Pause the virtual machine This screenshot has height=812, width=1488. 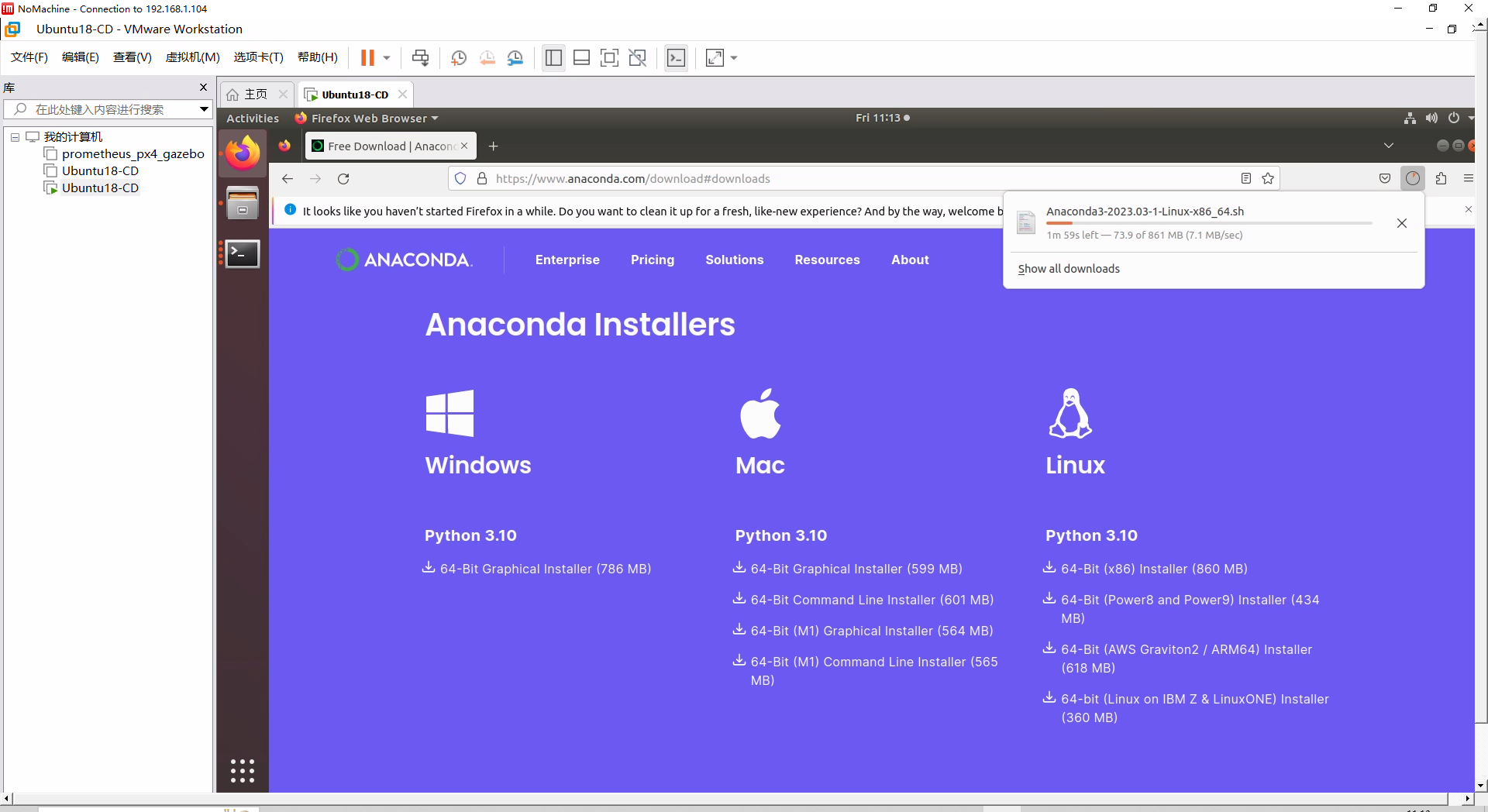[x=367, y=58]
